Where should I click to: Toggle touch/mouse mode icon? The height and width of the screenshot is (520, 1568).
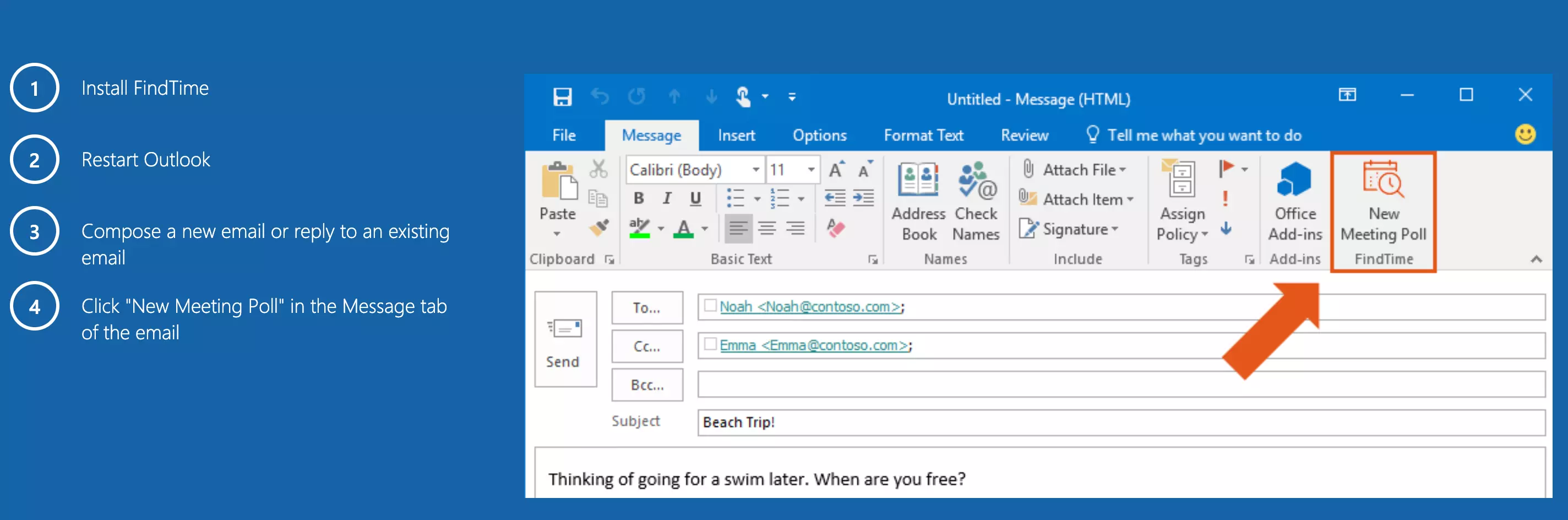click(x=743, y=97)
